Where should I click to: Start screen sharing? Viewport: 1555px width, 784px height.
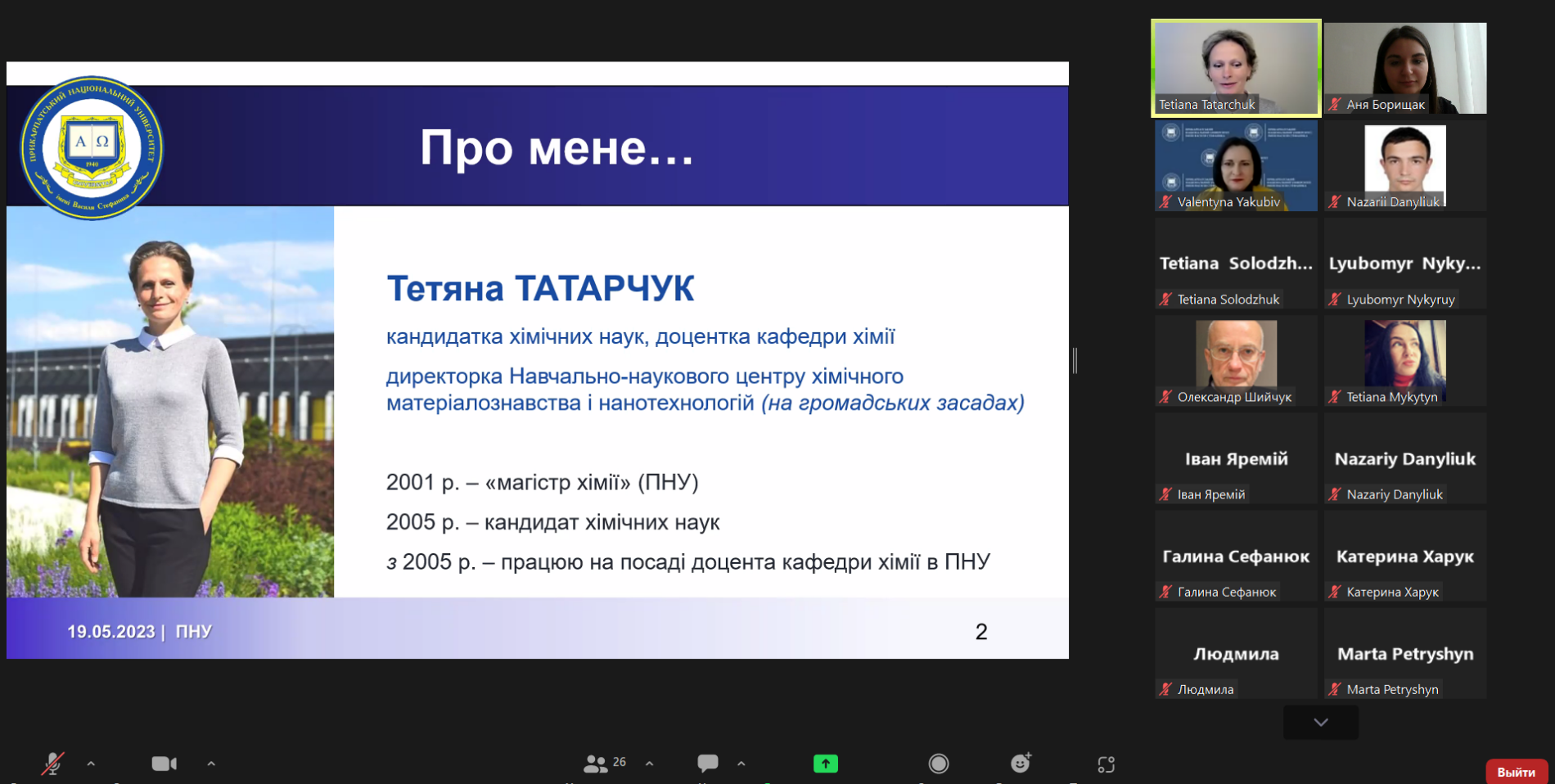(x=825, y=763)
